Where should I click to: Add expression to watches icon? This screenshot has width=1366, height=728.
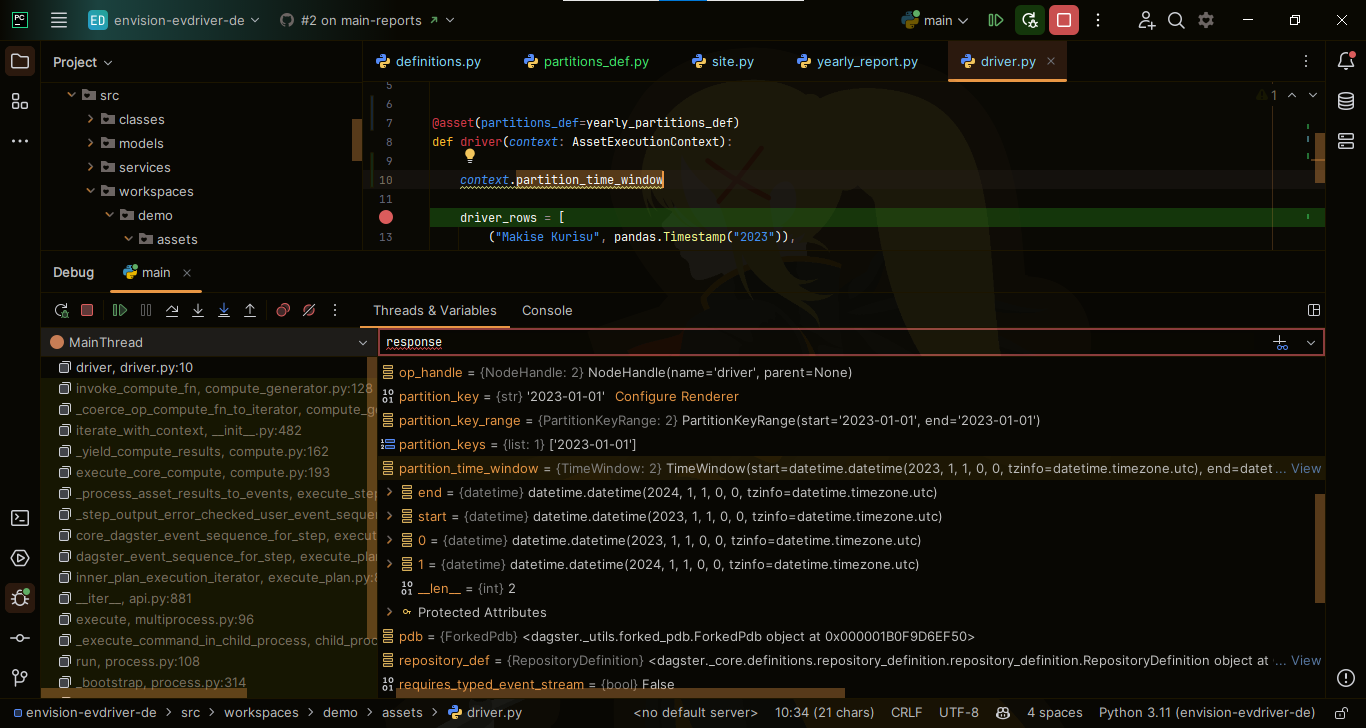pos(1280,342)
